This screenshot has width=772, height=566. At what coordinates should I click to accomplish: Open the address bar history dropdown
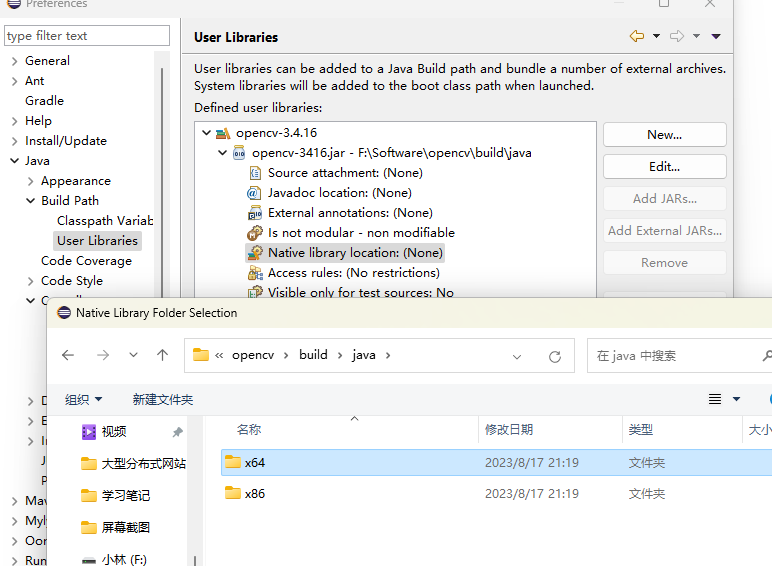517,356
